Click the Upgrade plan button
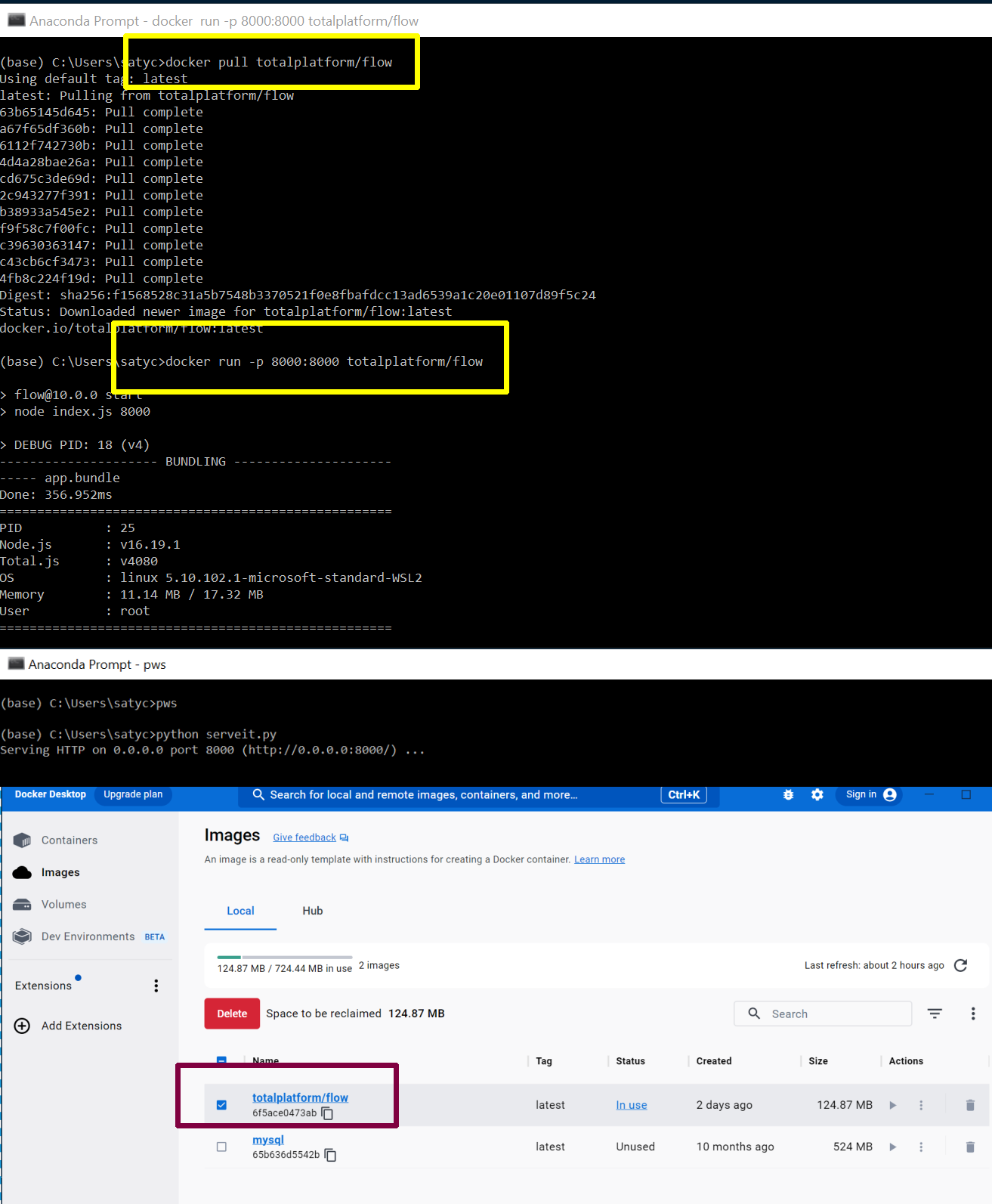This screenshot has width=992, height=1204. pos(133,794)
